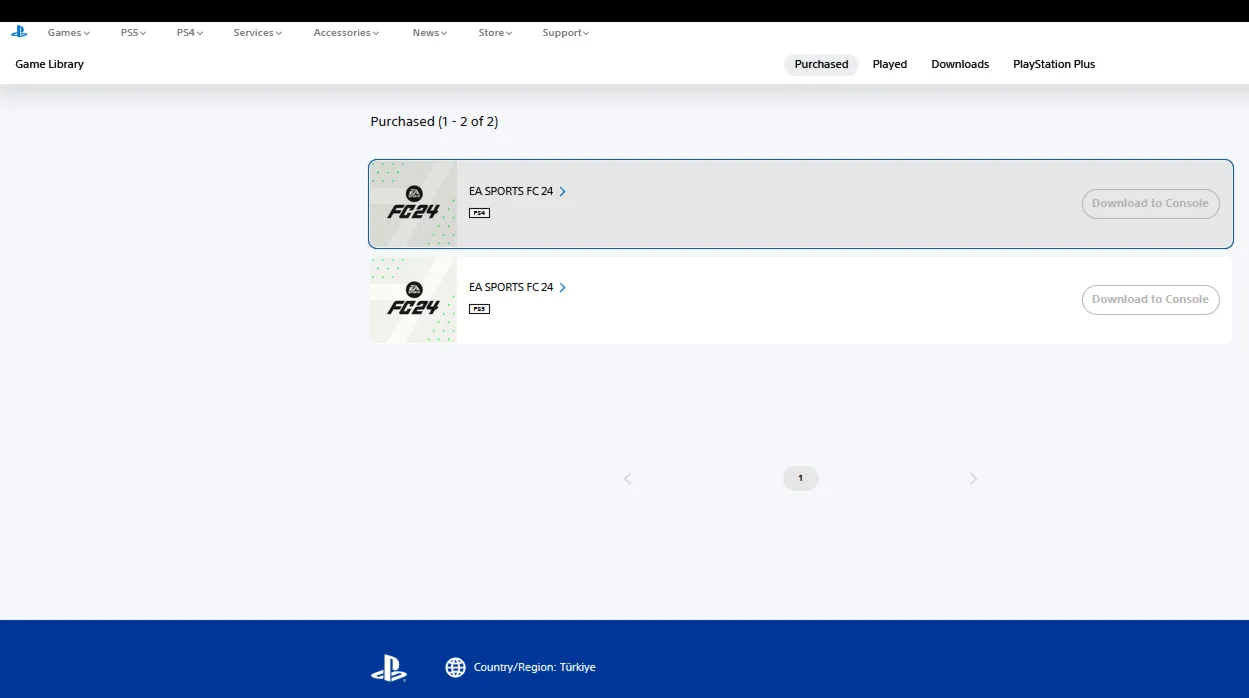The image size is (1249, 698).
Task: Expand the PS4 menu
Action: click(189, 33)
